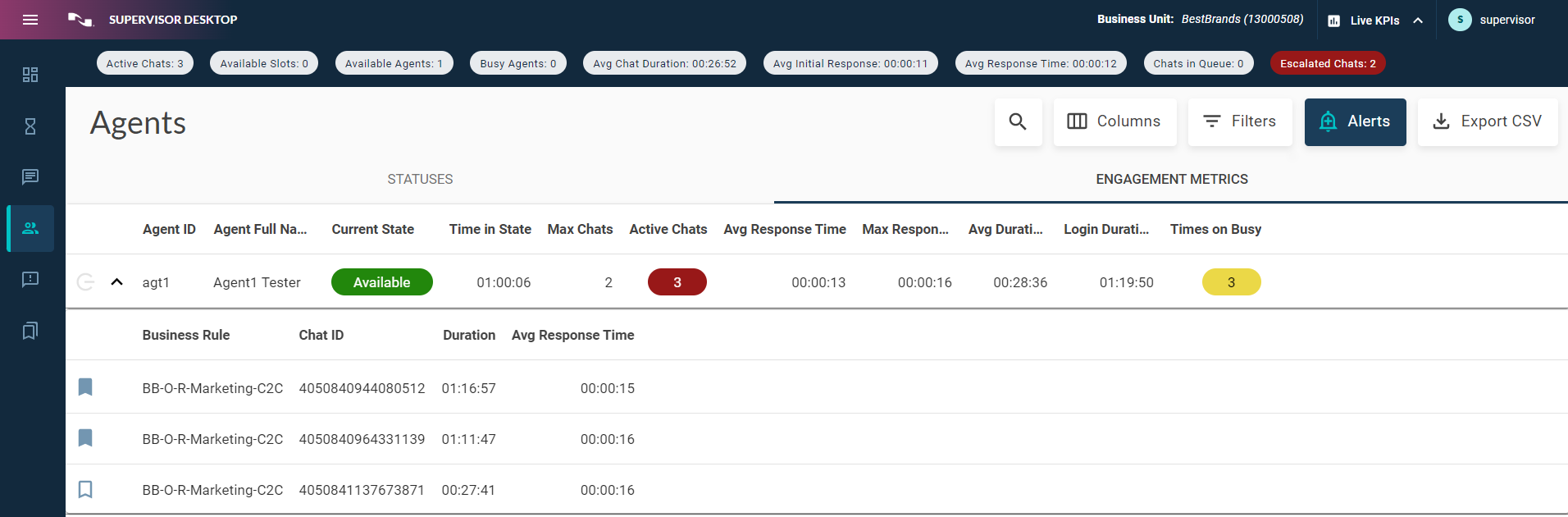This screenshot has width=1568, height=517.
Task: Click the Export CSV button
Action: point(1487,122)
